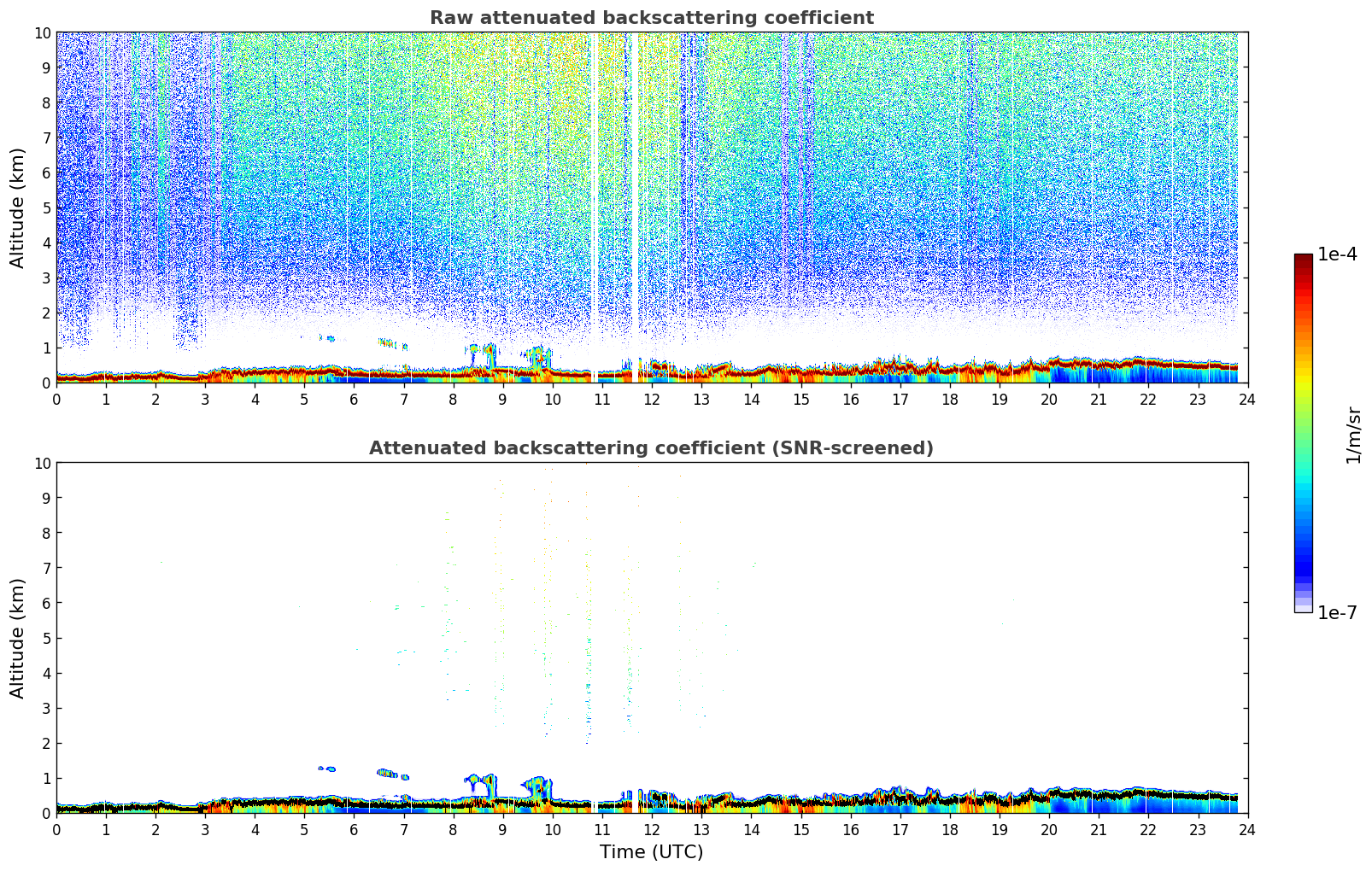Click the "Time (UTC)" axis label
Screen dimensions: 1372x871
click(651, 852)
